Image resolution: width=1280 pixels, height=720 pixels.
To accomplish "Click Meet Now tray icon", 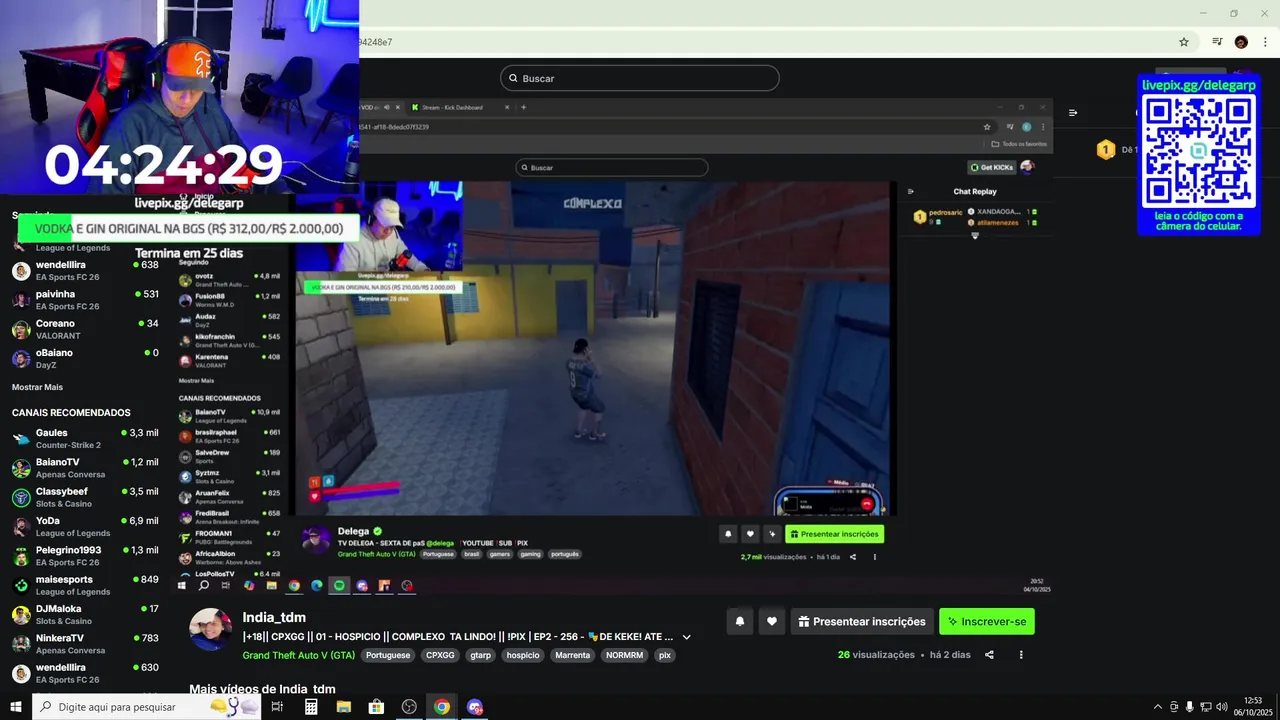I will [1174, 707].
